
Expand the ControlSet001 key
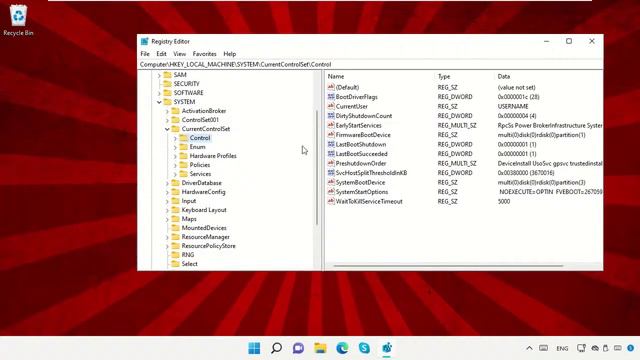click(x=167, y=120)
